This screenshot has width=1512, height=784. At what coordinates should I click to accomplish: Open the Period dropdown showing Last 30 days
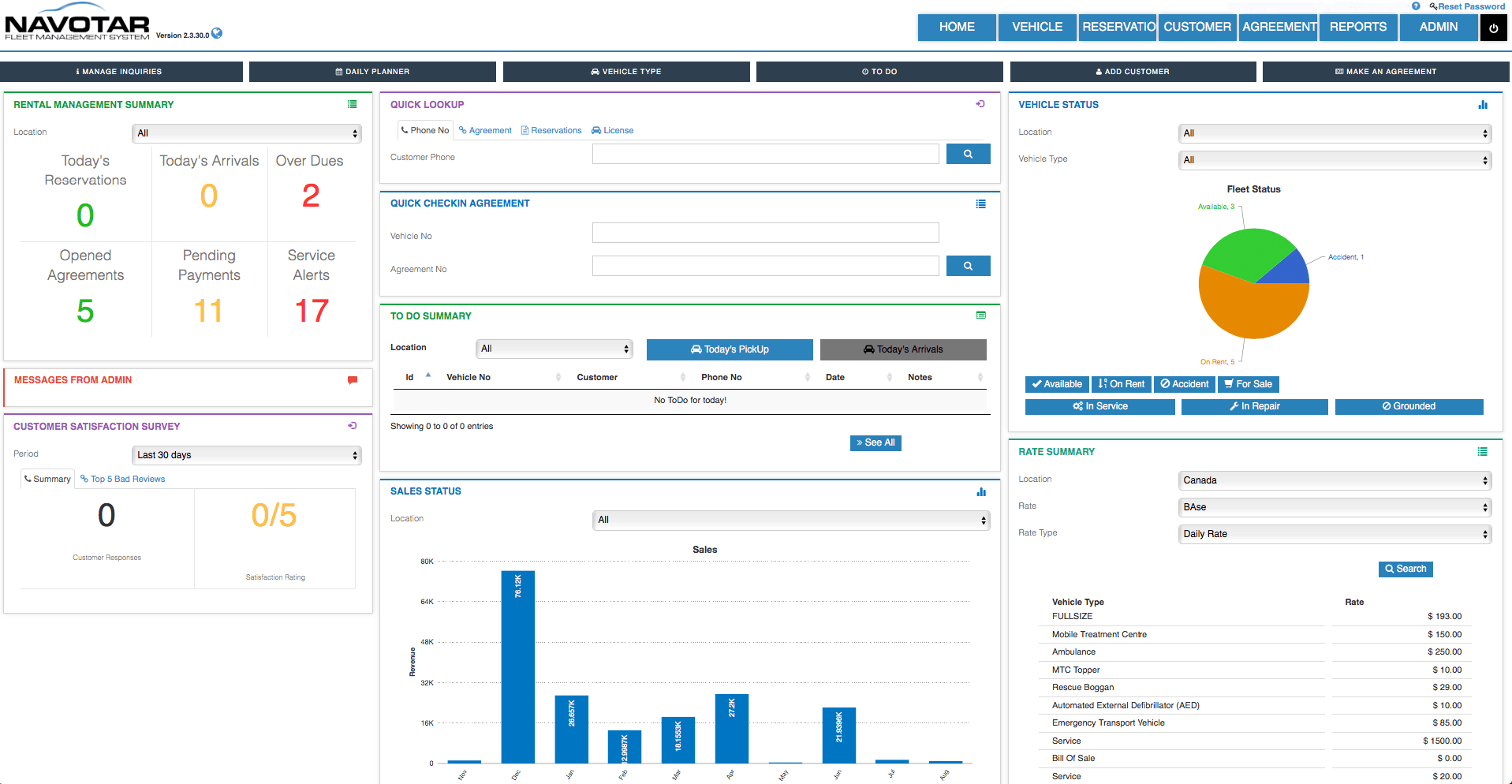pos(246,454)
